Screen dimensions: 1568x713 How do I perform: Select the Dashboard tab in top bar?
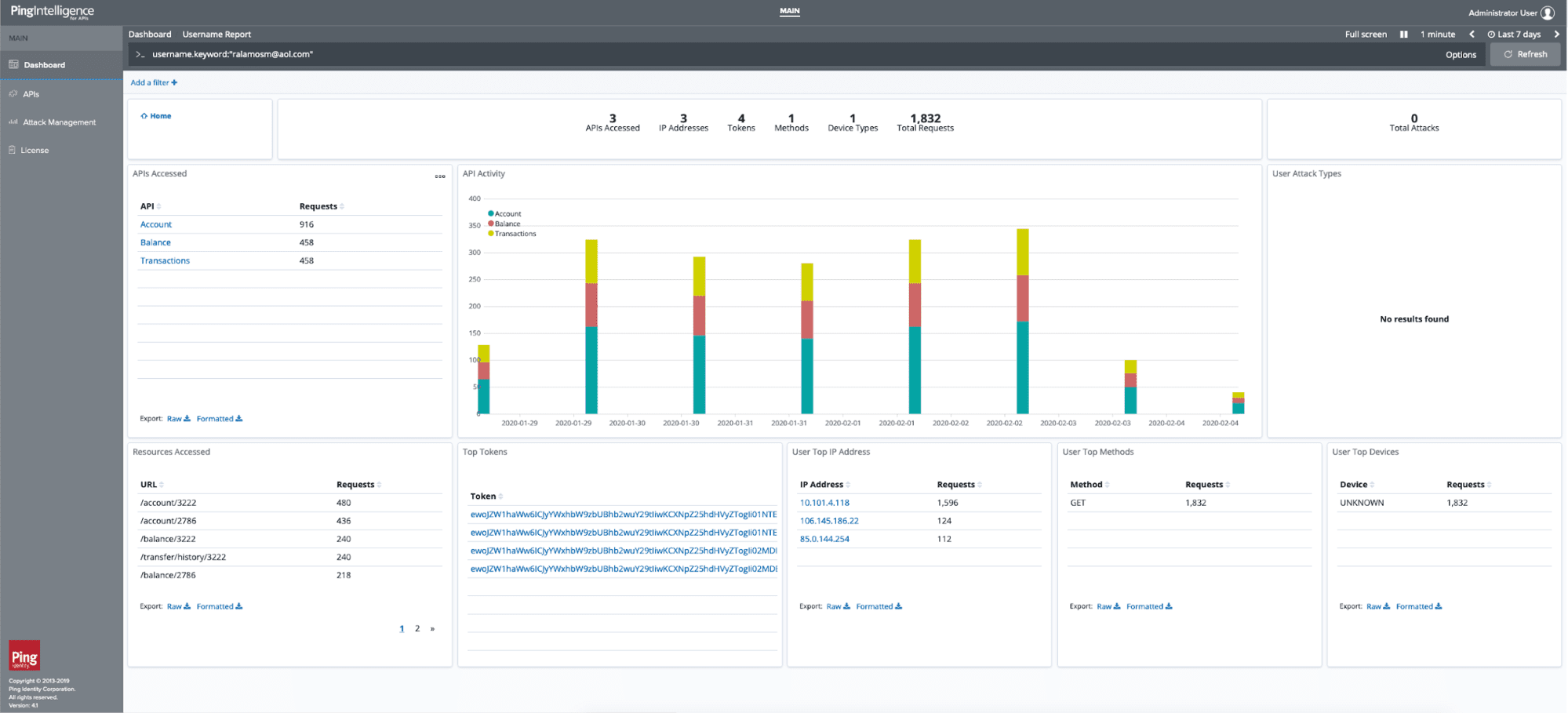pos(150,35)
